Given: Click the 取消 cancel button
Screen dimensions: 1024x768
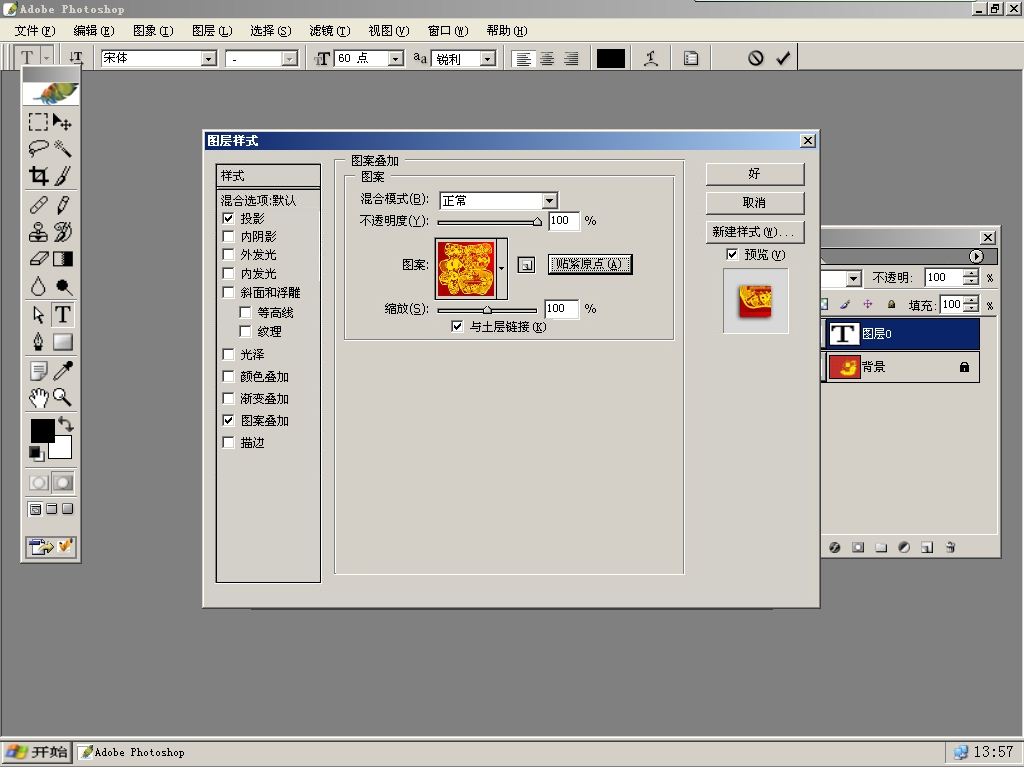Looking at the screenshot, I should coord(755,202).
